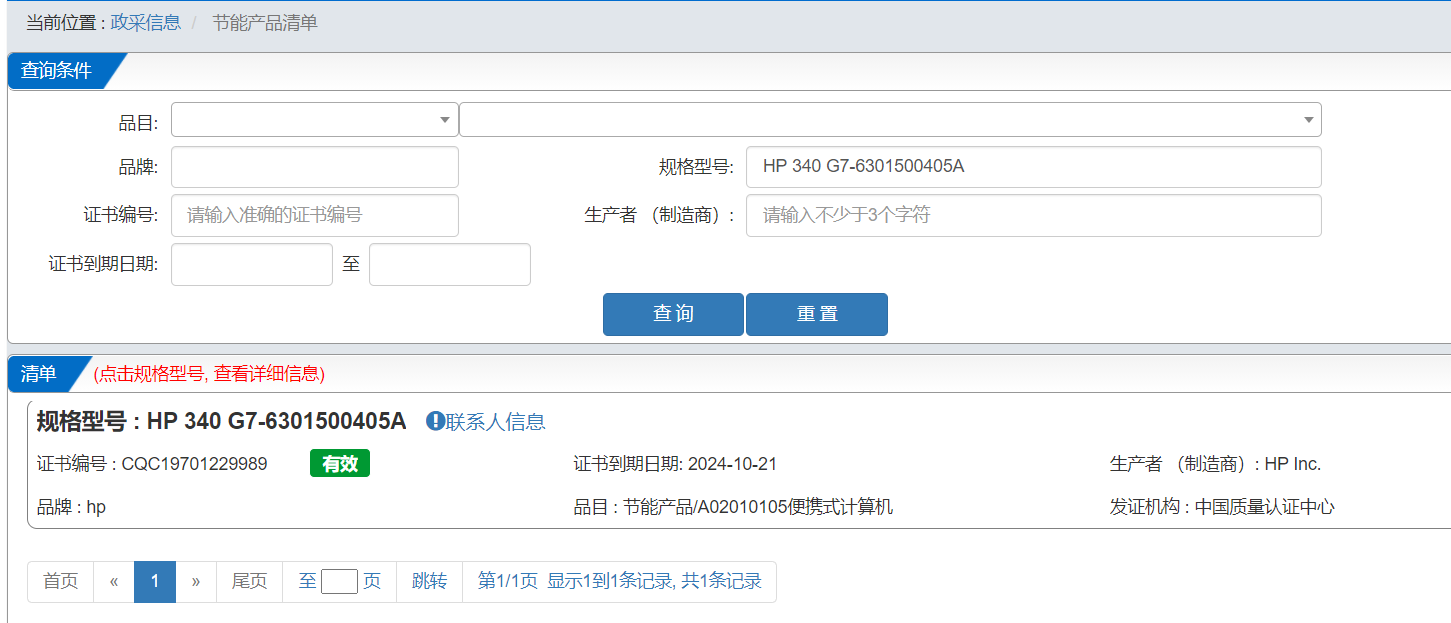Click the 查询 search button
This screenshot has height=623, width=1451.
(673, 314)
